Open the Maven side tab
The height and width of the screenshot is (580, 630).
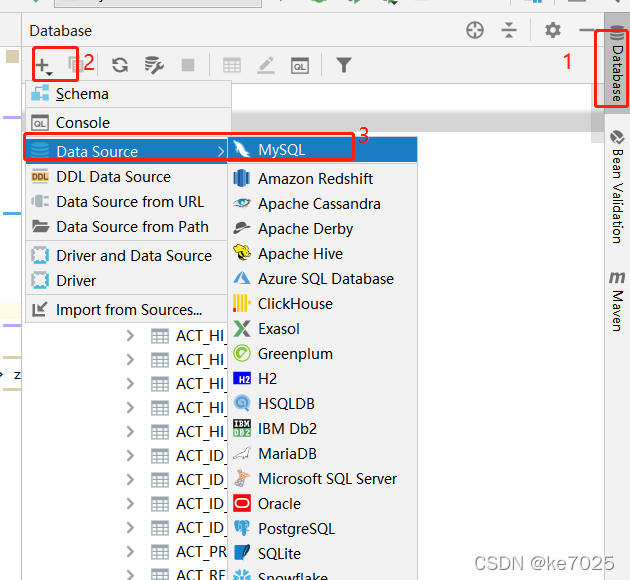tap(617, 301)
